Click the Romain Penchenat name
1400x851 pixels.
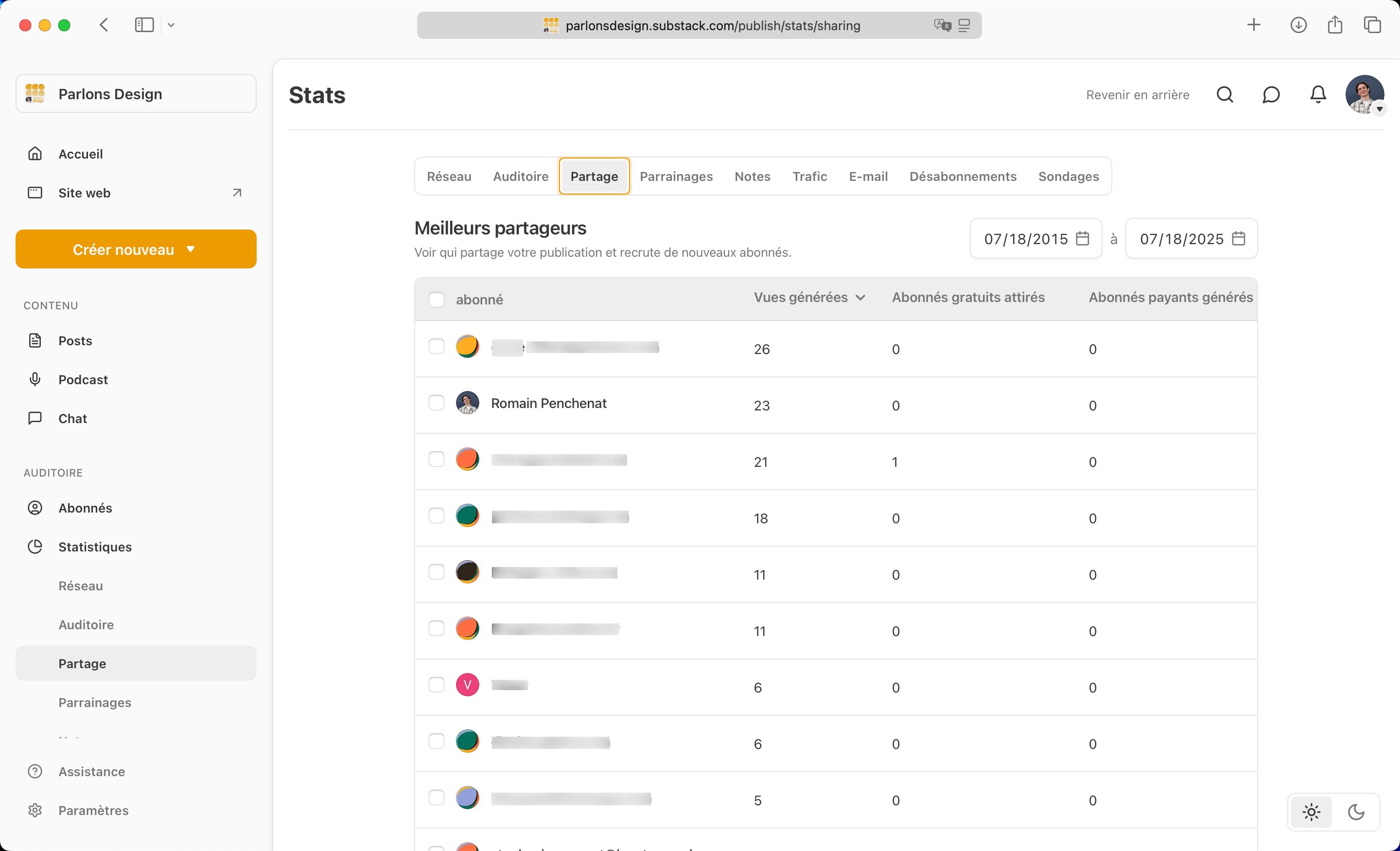[548, 403]
